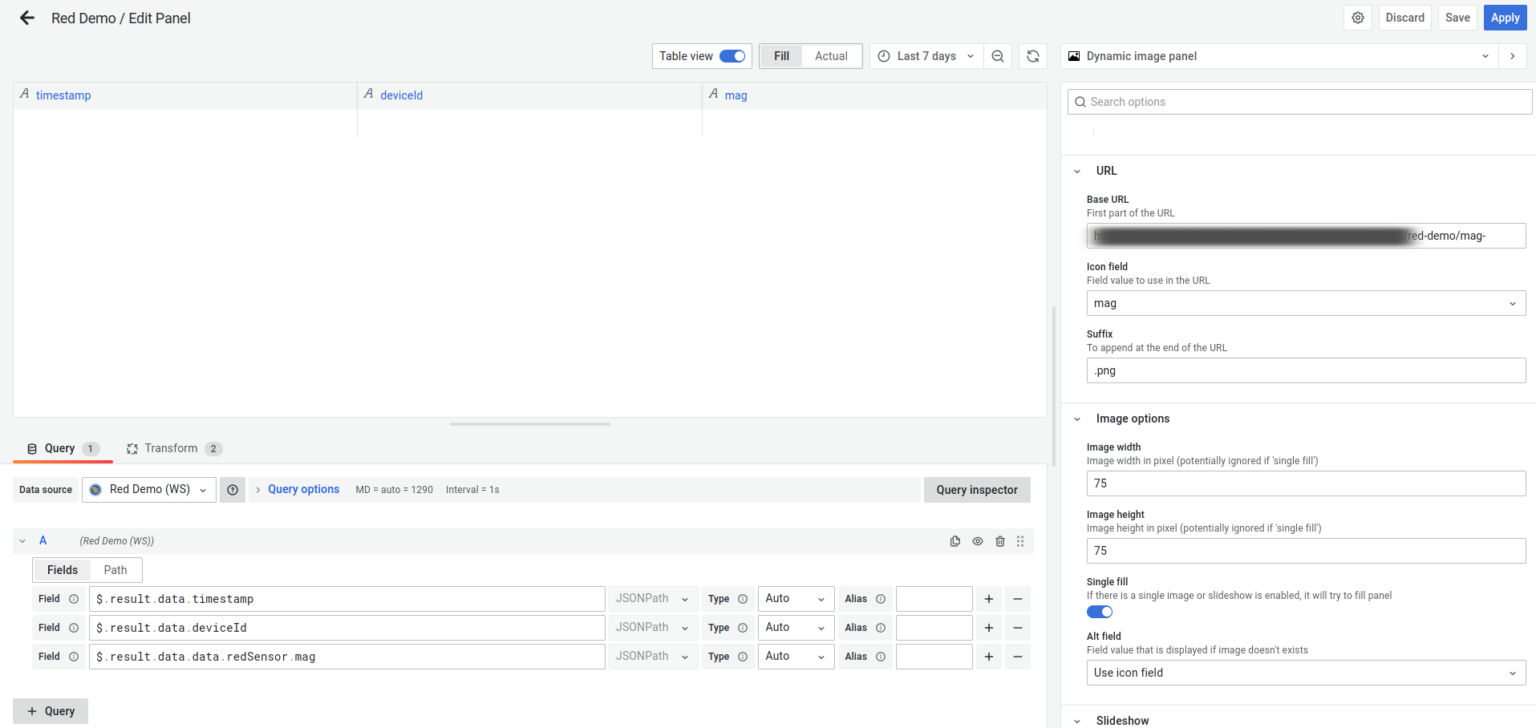Screen dimensions: 1536x728
Task: Refresh the dashboard with the refresh icon
Action: click(1033, 56)
